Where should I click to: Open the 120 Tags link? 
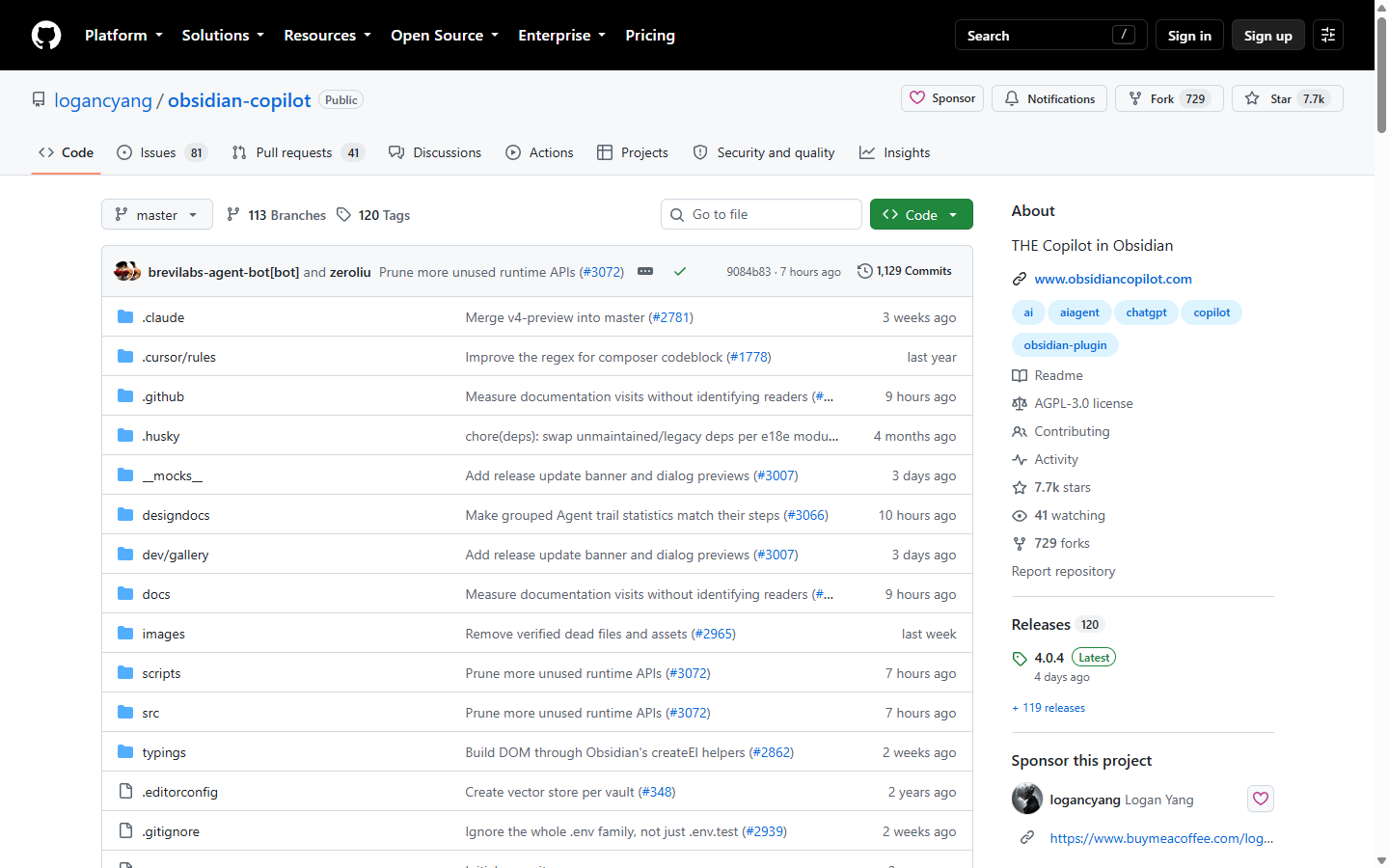click(373, 215)
